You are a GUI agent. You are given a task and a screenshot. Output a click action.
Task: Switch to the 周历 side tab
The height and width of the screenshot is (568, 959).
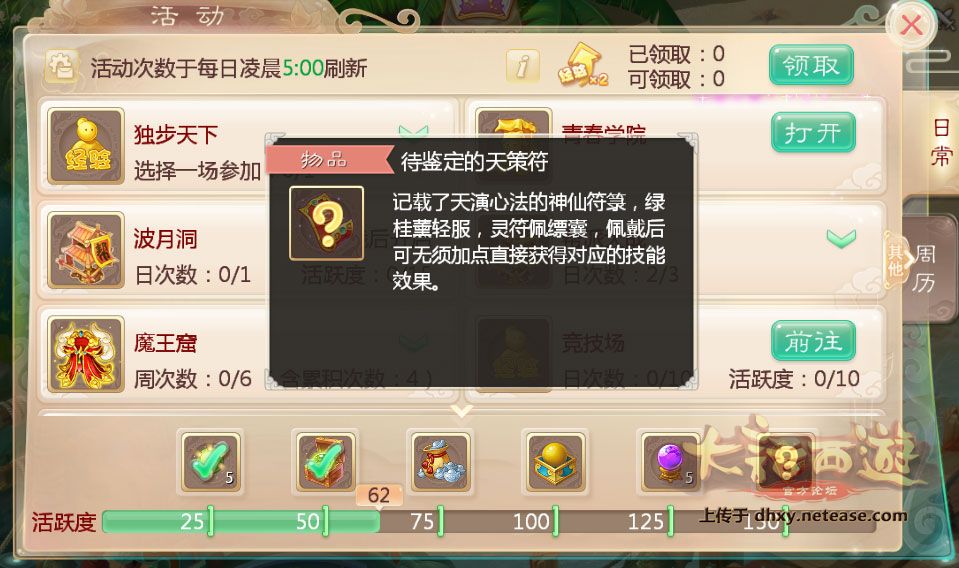(x=924, y=268)
